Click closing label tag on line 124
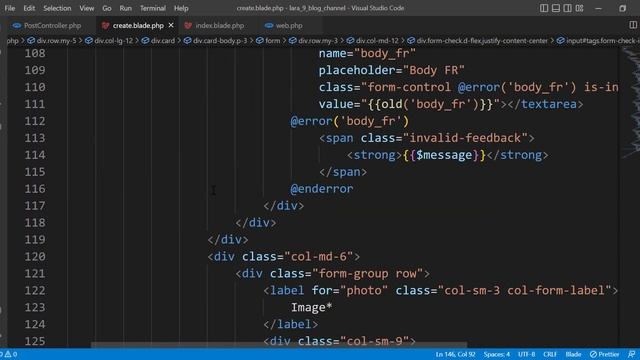The height and width of the screenshot is (360, 640). click(x=291, y=324)
